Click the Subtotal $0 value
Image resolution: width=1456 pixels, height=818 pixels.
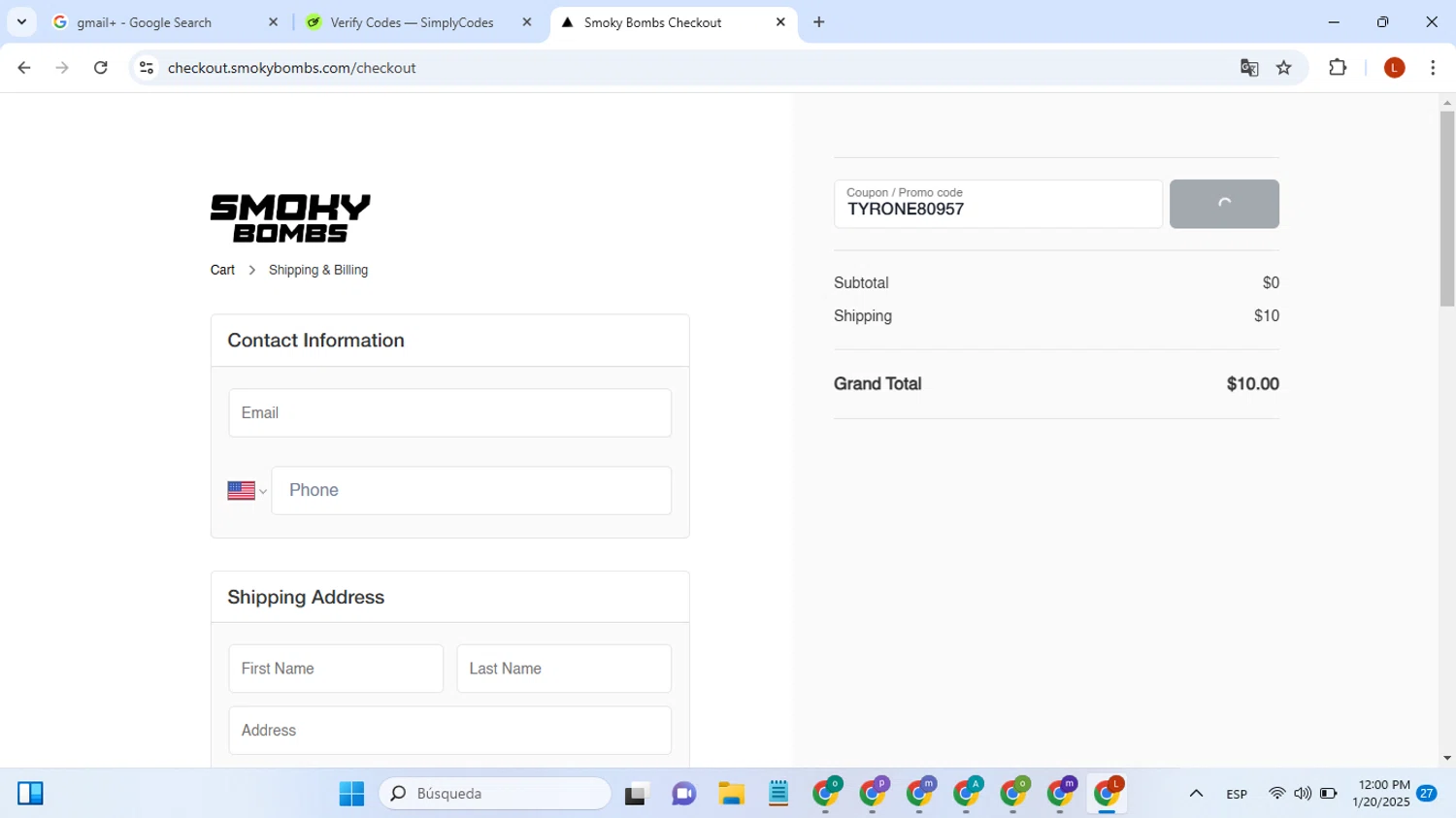click(x=1271, y=283)
